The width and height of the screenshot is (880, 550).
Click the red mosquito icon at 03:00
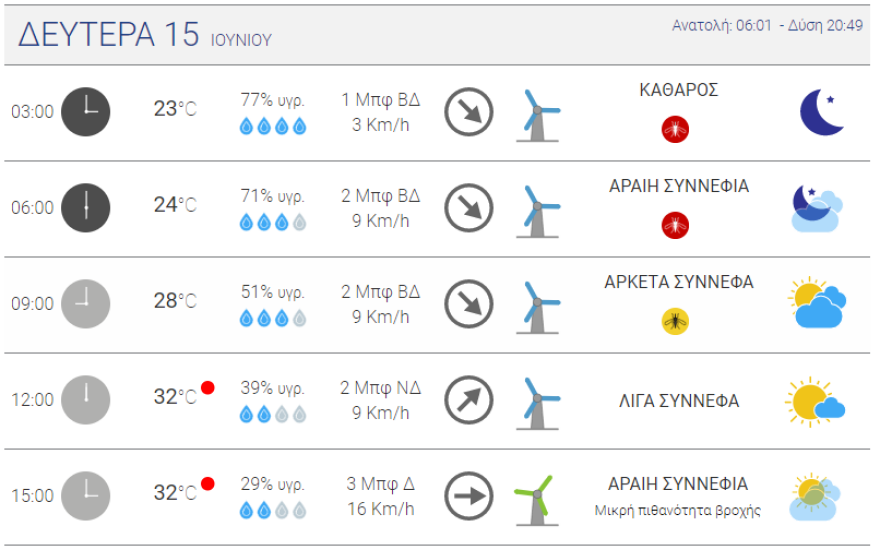click(675, 129)
